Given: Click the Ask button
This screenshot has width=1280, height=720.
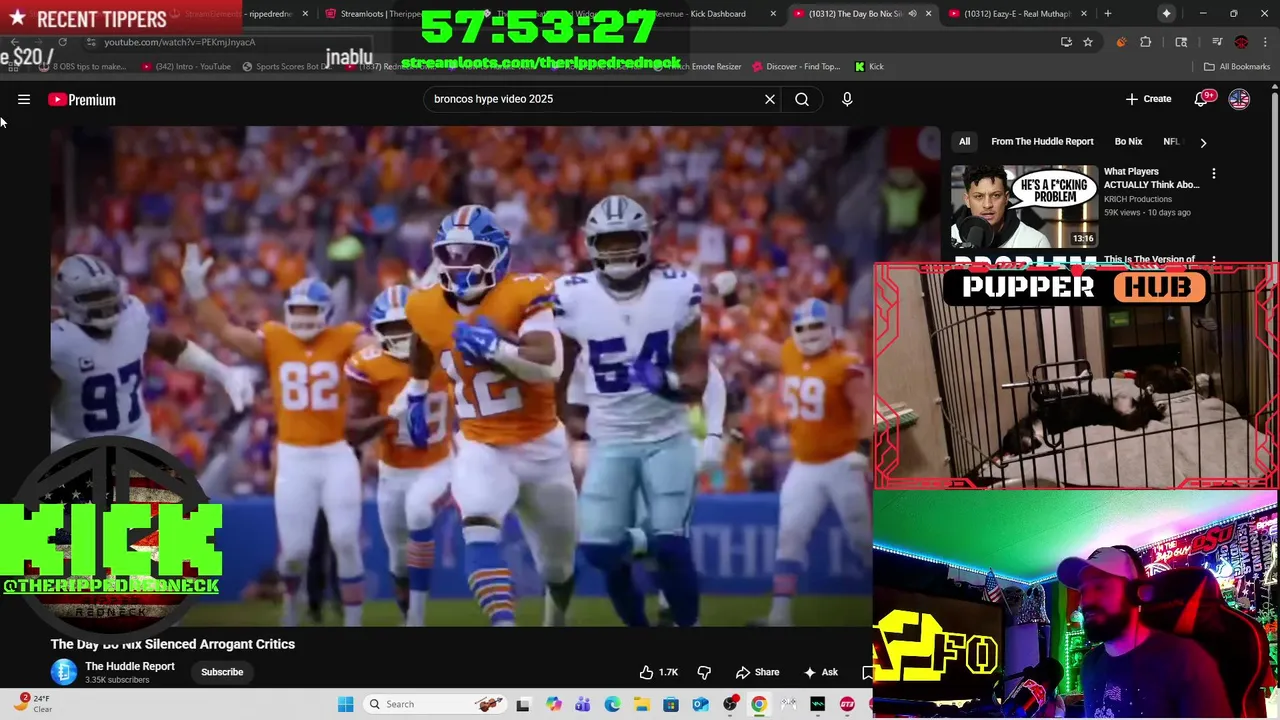Looking at the screenshot, I should point(821,672).
